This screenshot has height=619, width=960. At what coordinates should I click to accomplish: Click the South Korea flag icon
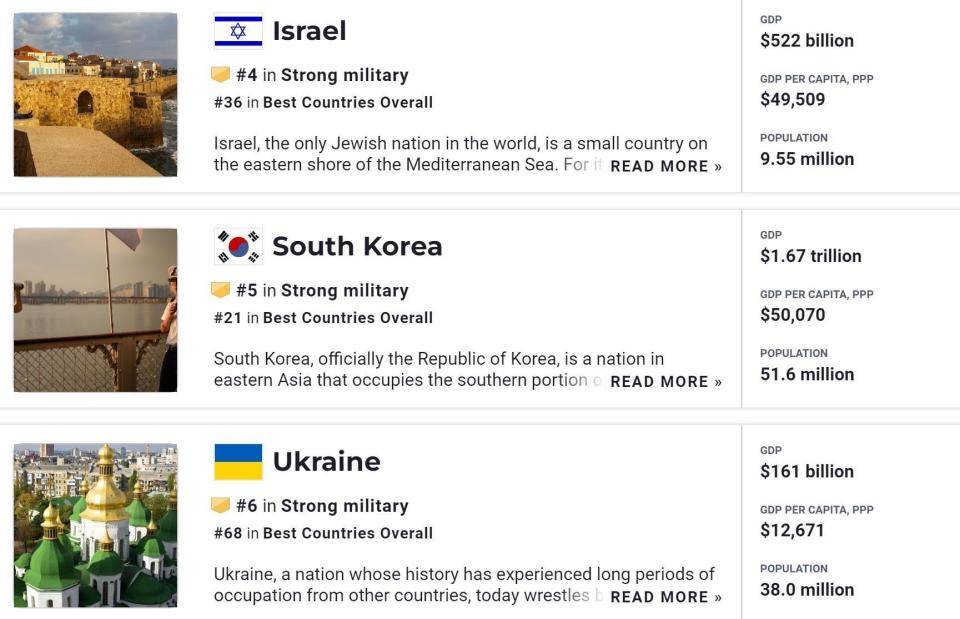(238, 246)
